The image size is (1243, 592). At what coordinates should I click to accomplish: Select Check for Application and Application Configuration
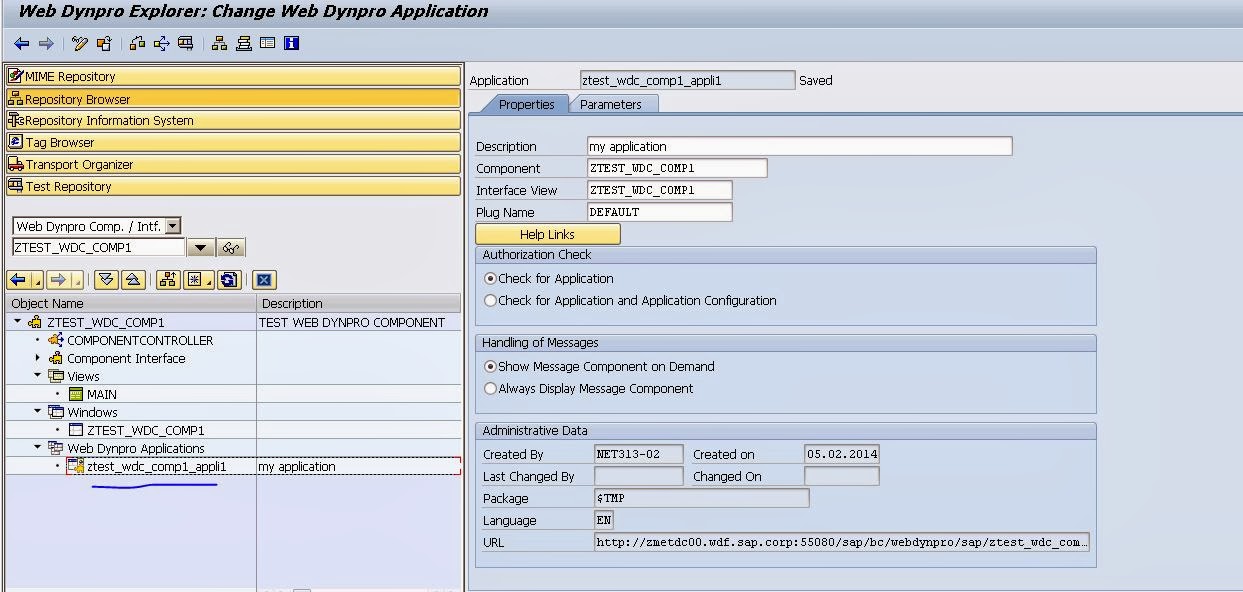tap(490, 301)
